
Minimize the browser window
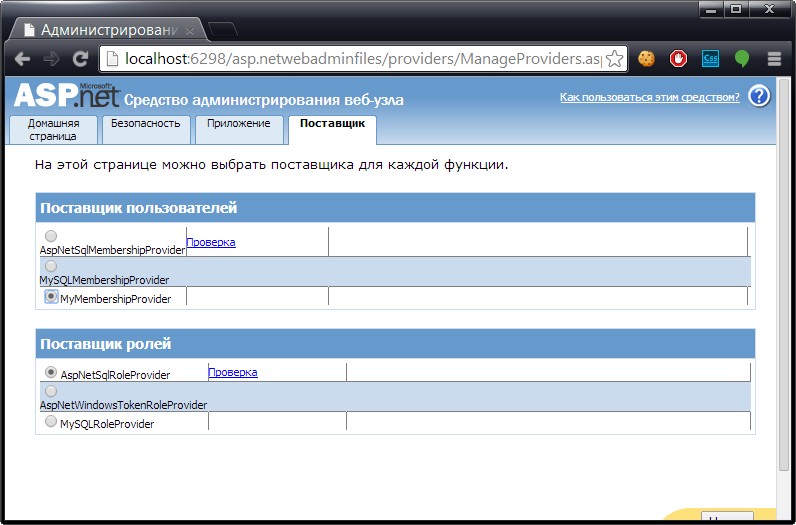(712, 9)
